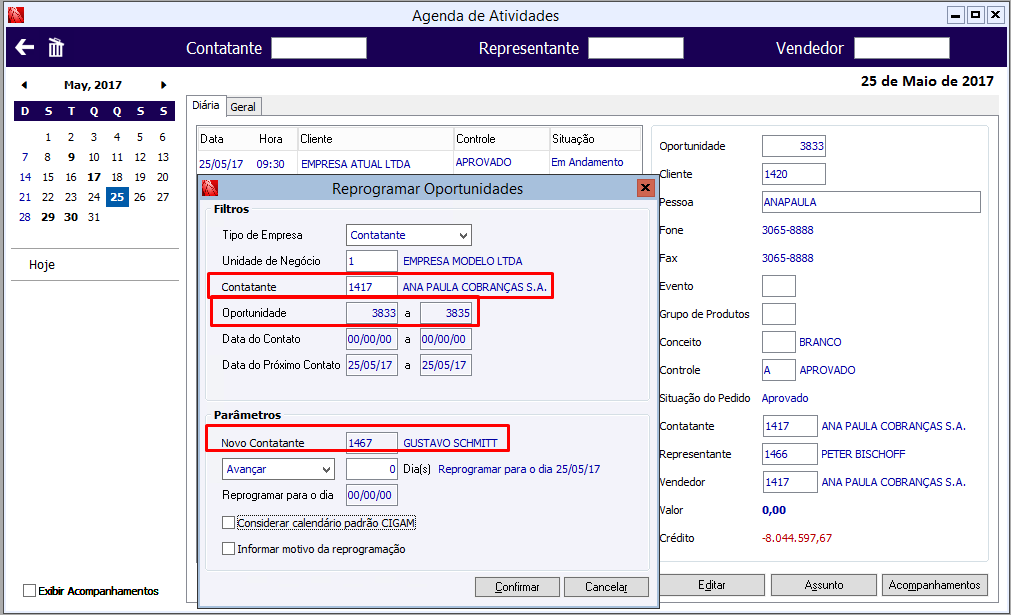The width and height of the screenshot is (1011, 615).
Task: Click Pessoa field ANAPAULA
Action: [x=871, y=202]
